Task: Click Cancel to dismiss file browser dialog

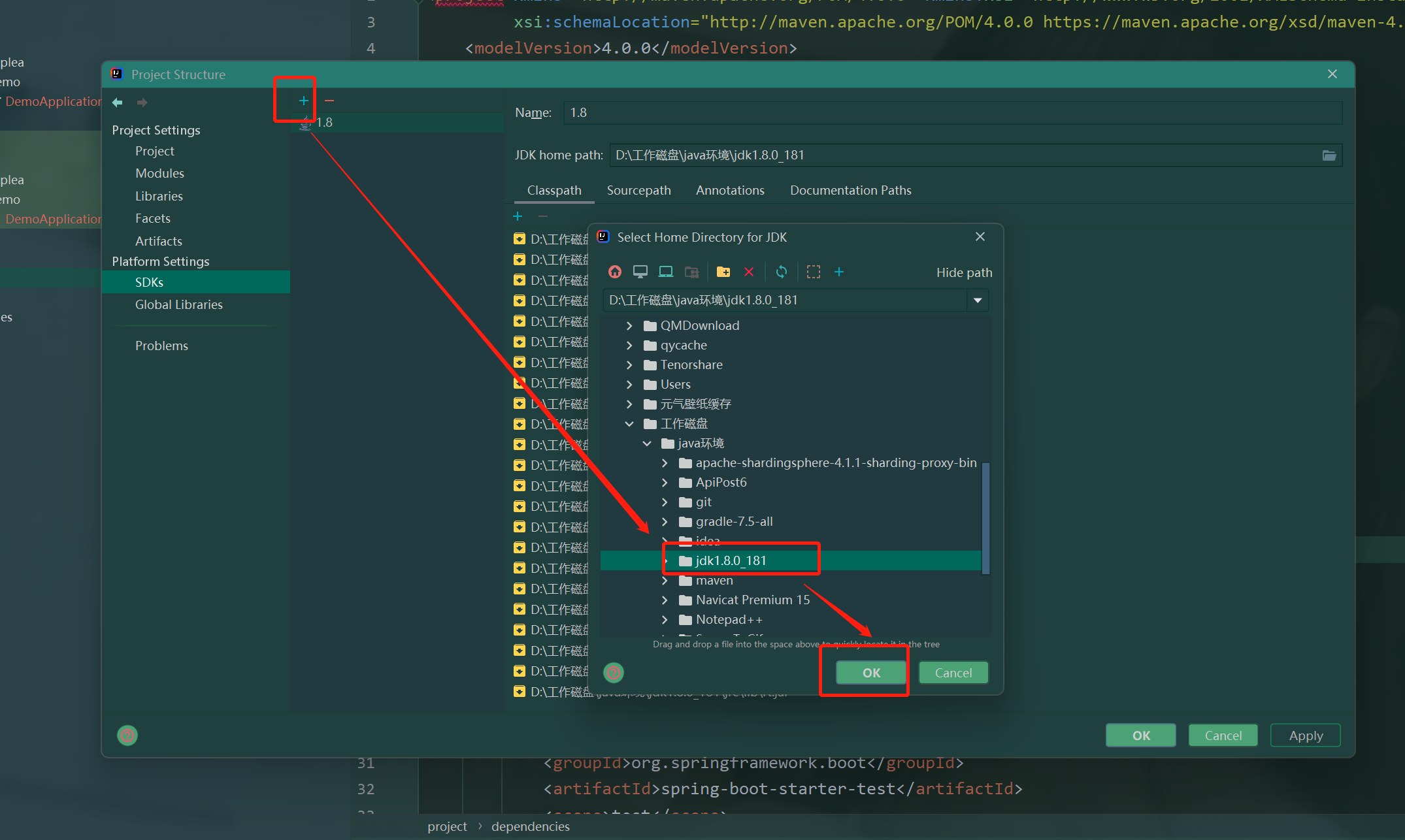Action: (950, 671)
